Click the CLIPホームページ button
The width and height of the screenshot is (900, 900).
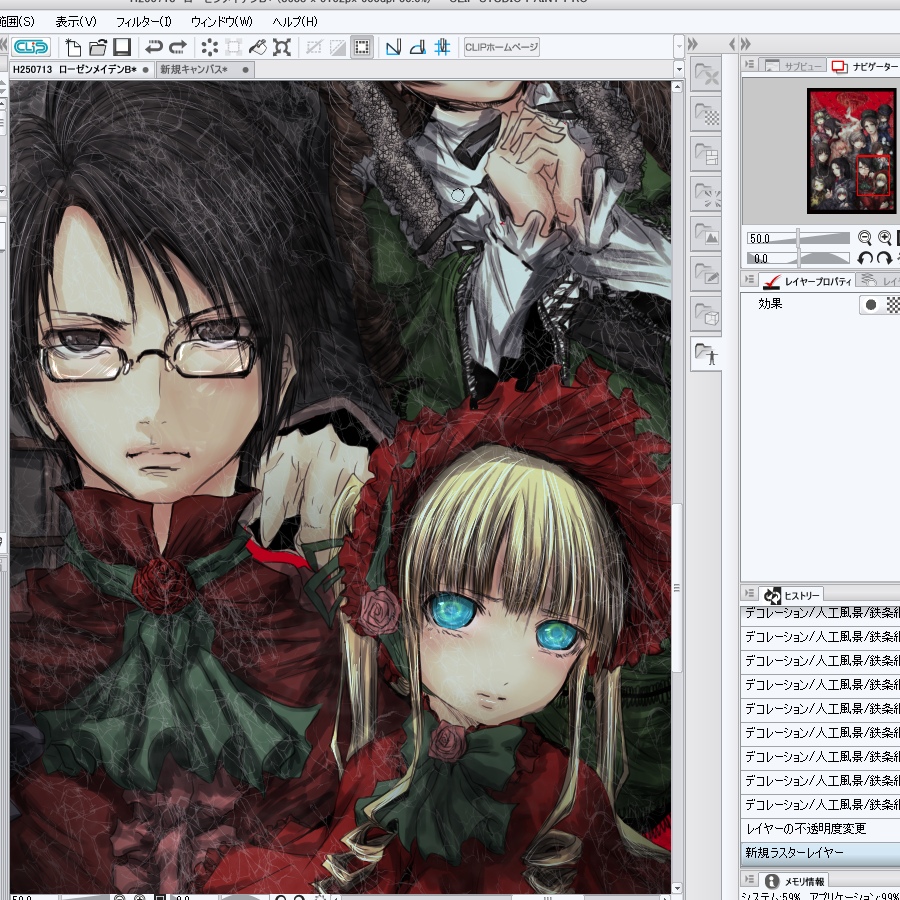click(x=502, y=47)
